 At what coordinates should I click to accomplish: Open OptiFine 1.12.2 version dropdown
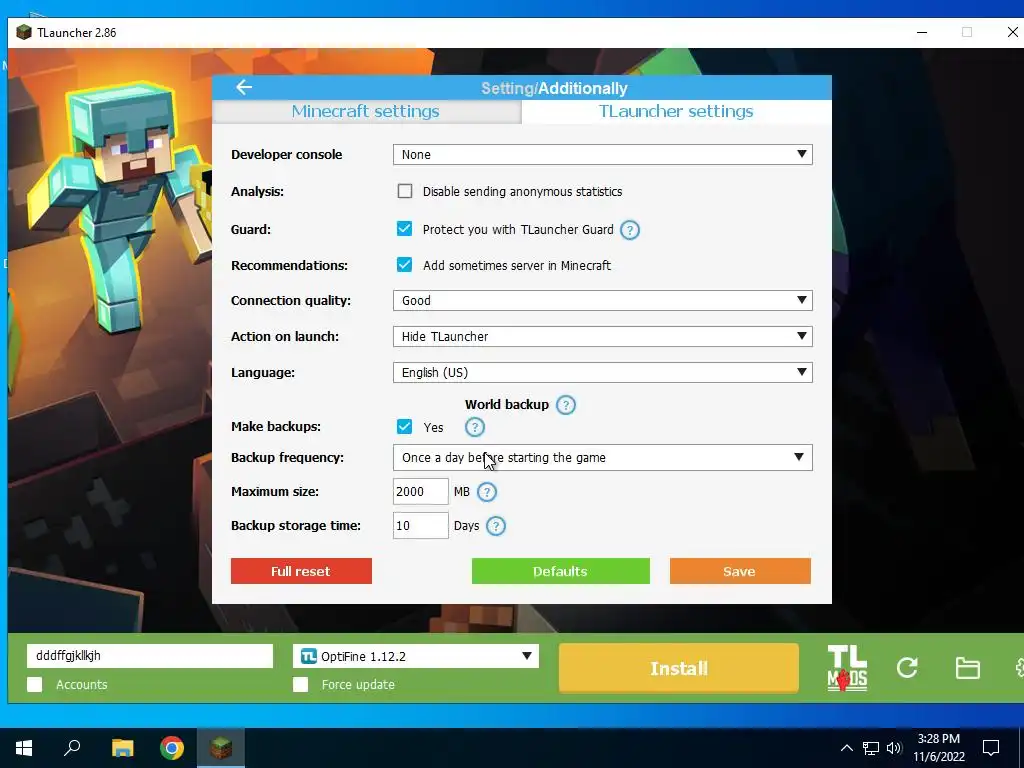(416, 656)
